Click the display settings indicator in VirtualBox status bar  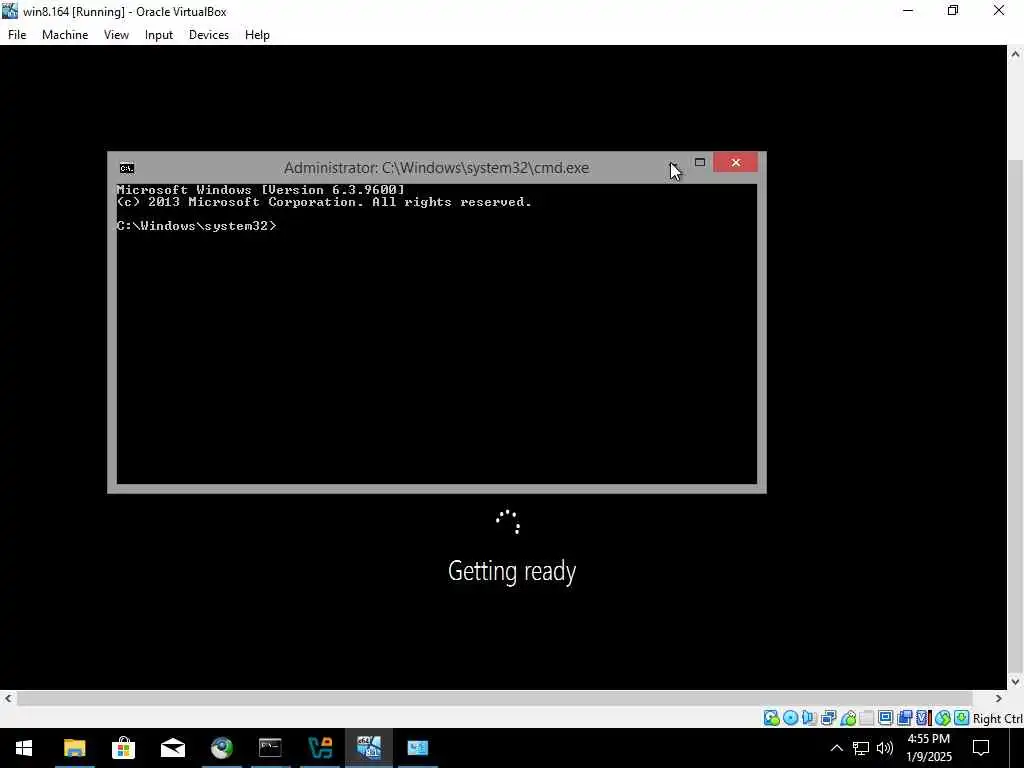[x=886, y=718]
